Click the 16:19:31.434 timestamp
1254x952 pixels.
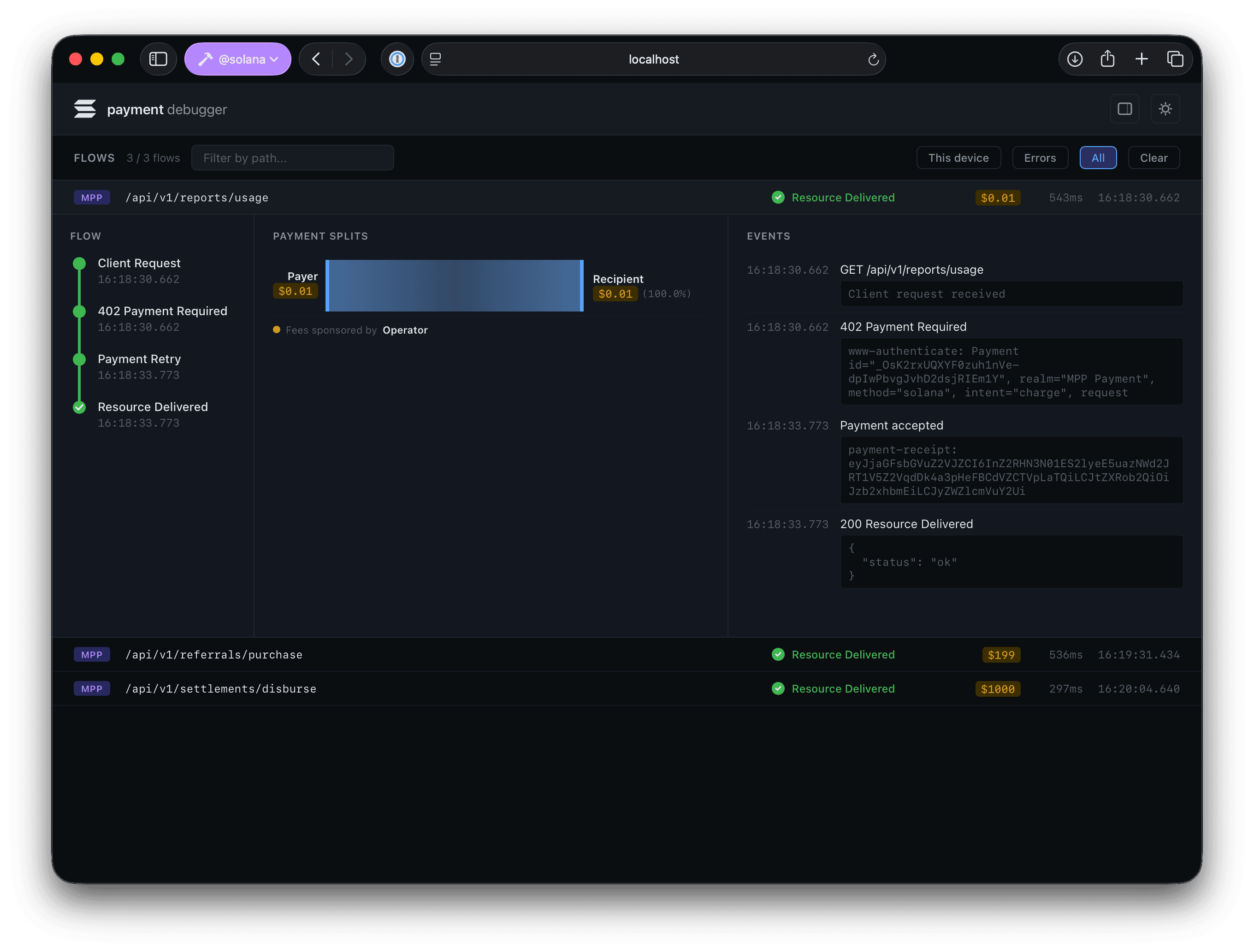pos(1139,655)
